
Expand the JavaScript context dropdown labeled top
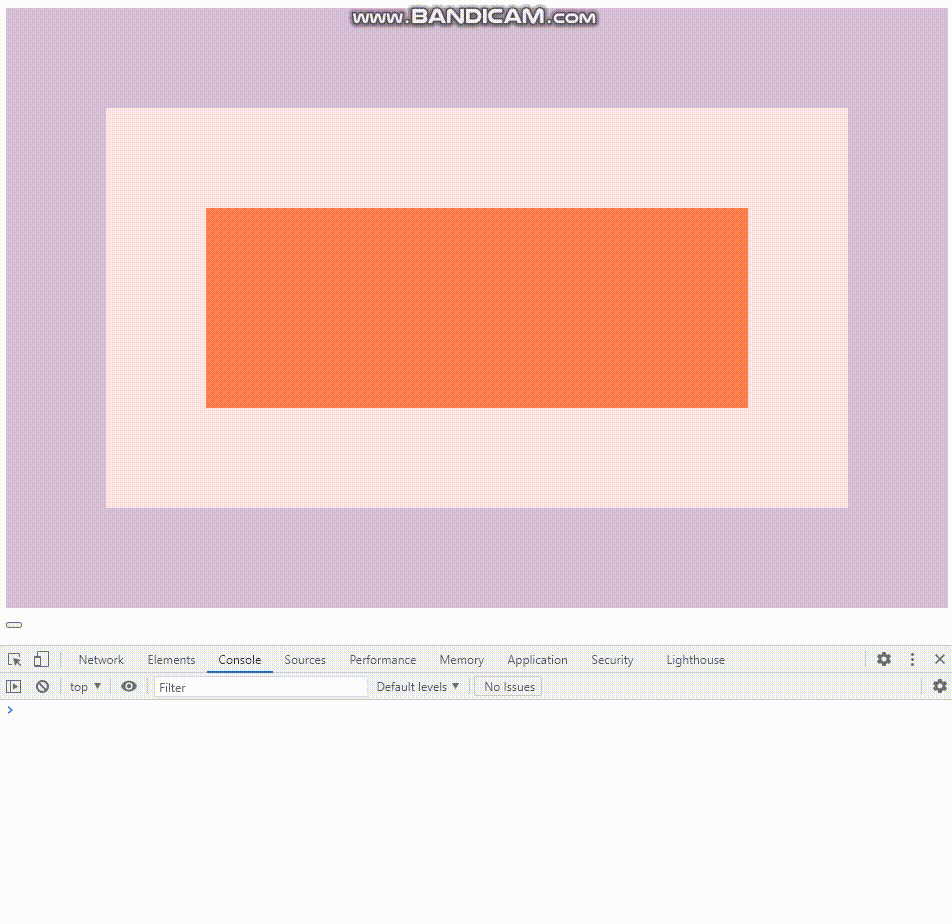click(84, 686)
